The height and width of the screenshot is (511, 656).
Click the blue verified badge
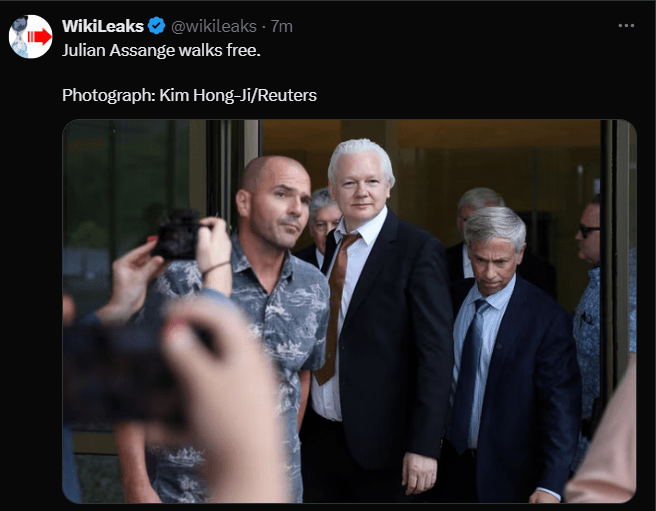pos(157,26)
